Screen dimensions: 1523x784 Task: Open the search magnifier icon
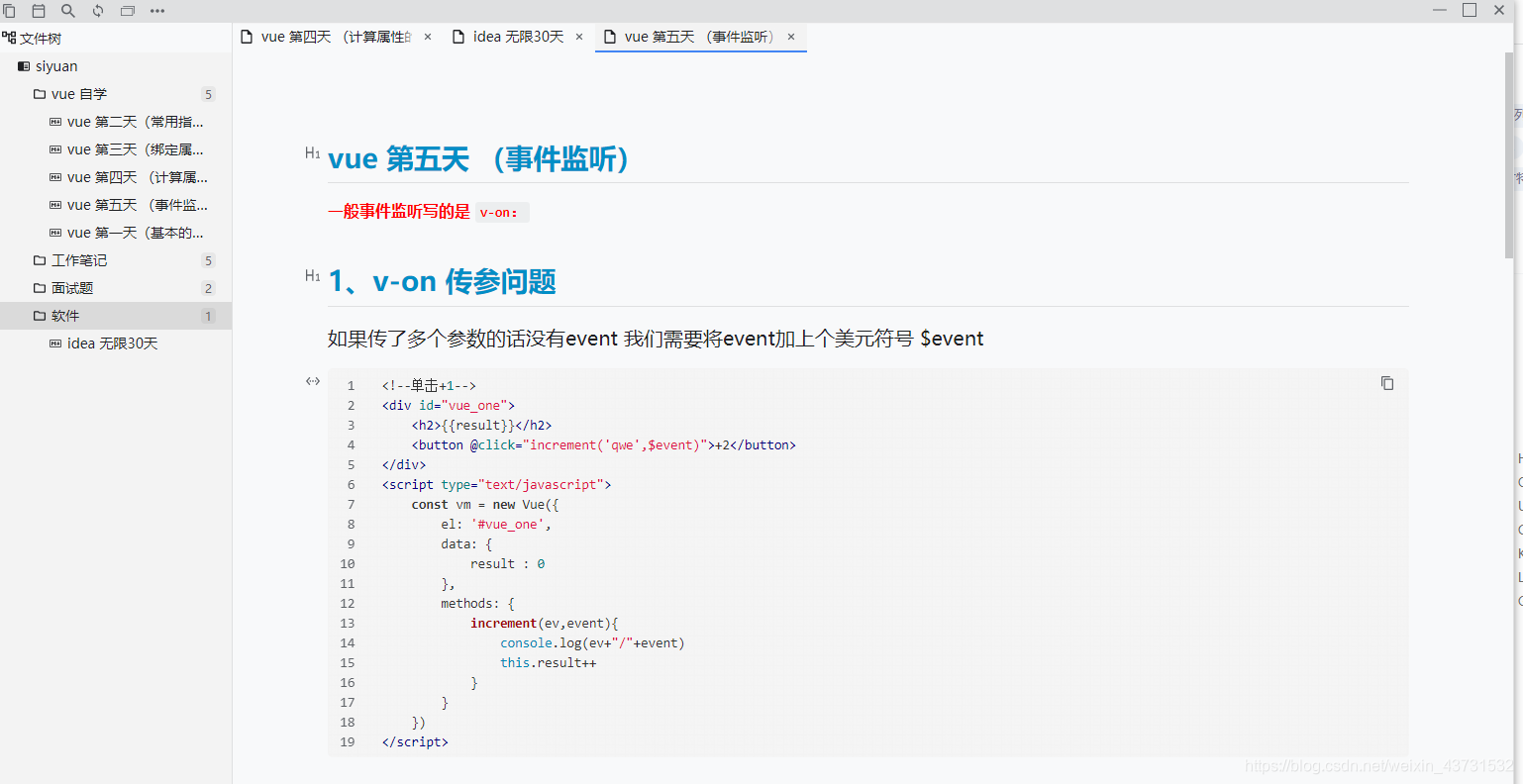68,11
